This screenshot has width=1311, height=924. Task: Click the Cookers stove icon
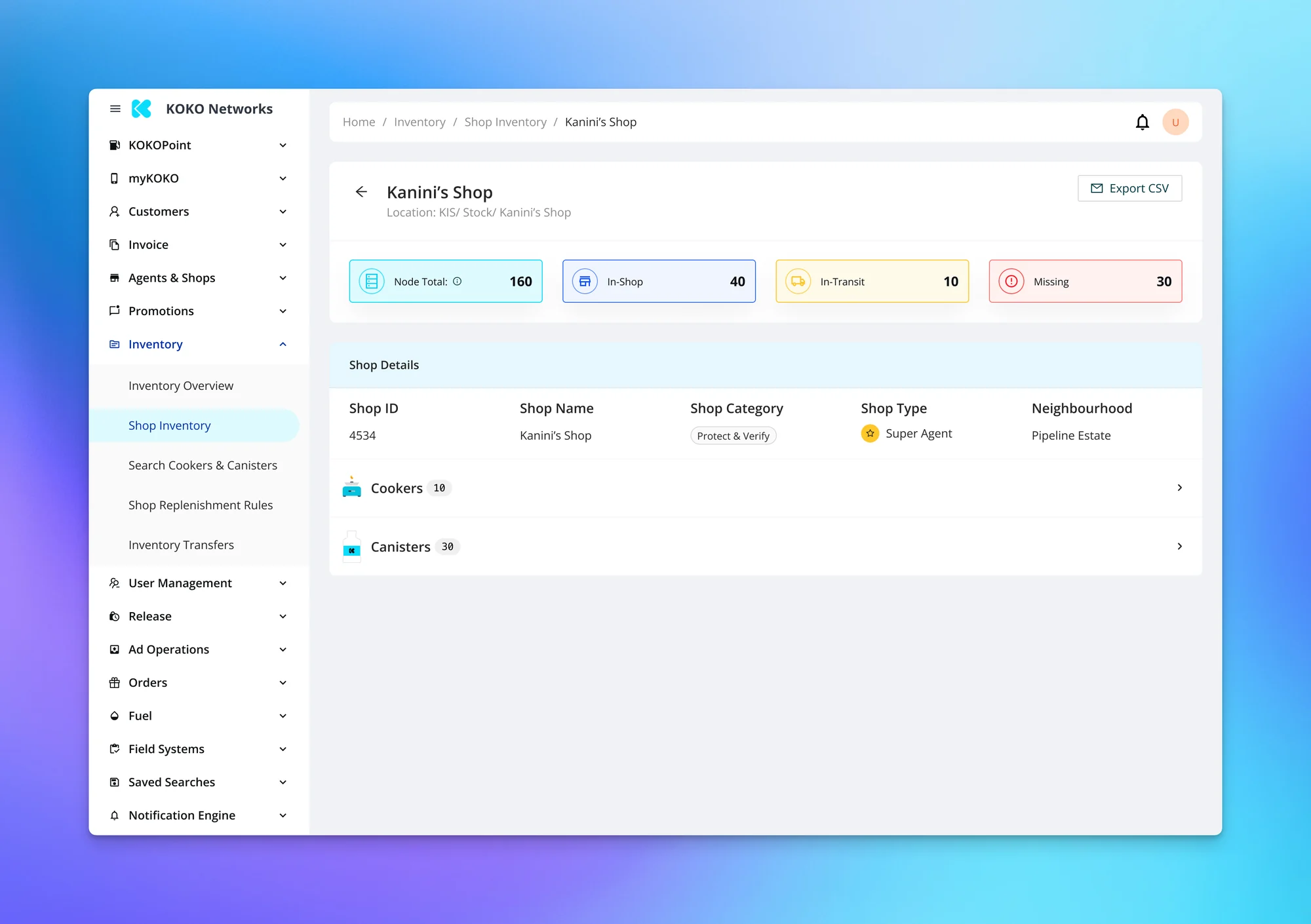pos(352,487)
